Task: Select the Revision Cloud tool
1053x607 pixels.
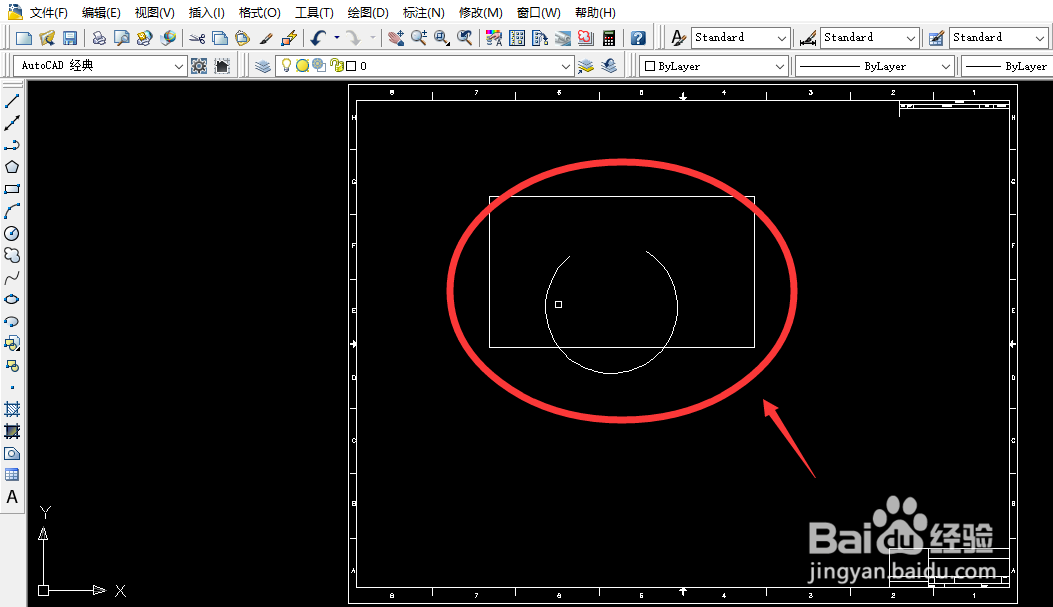Action: (x=12, y=255)
